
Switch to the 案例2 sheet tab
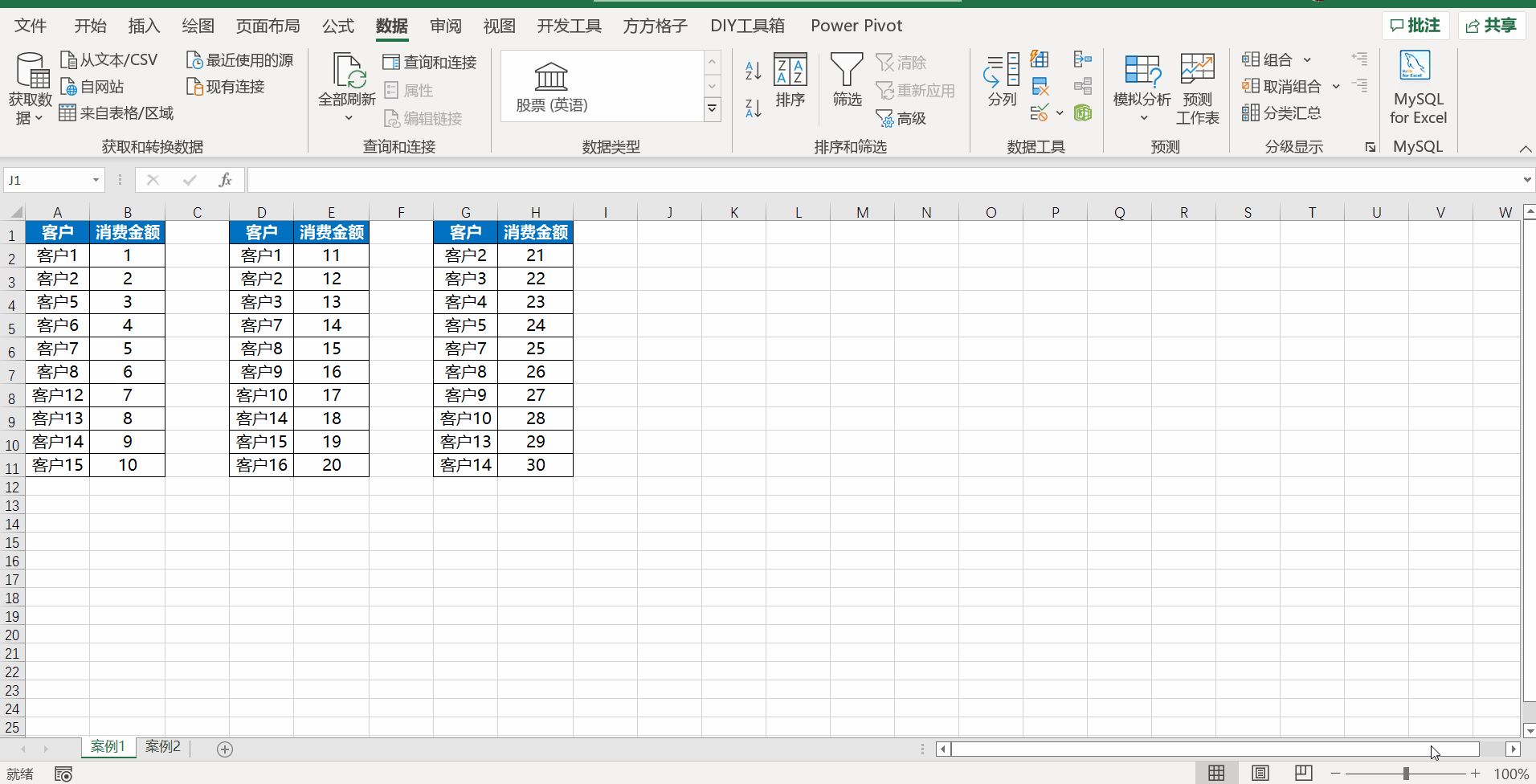coord(163,747)
